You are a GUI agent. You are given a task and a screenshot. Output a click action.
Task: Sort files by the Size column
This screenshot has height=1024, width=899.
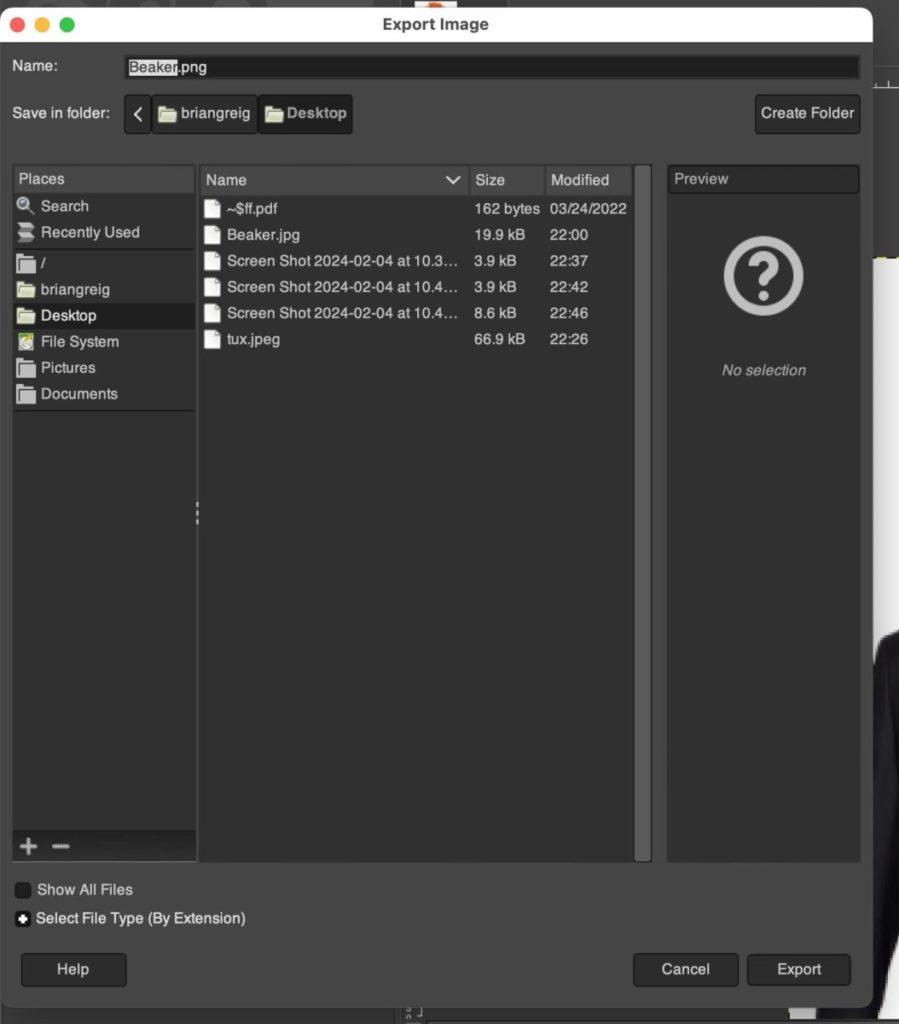pos(506,180)
